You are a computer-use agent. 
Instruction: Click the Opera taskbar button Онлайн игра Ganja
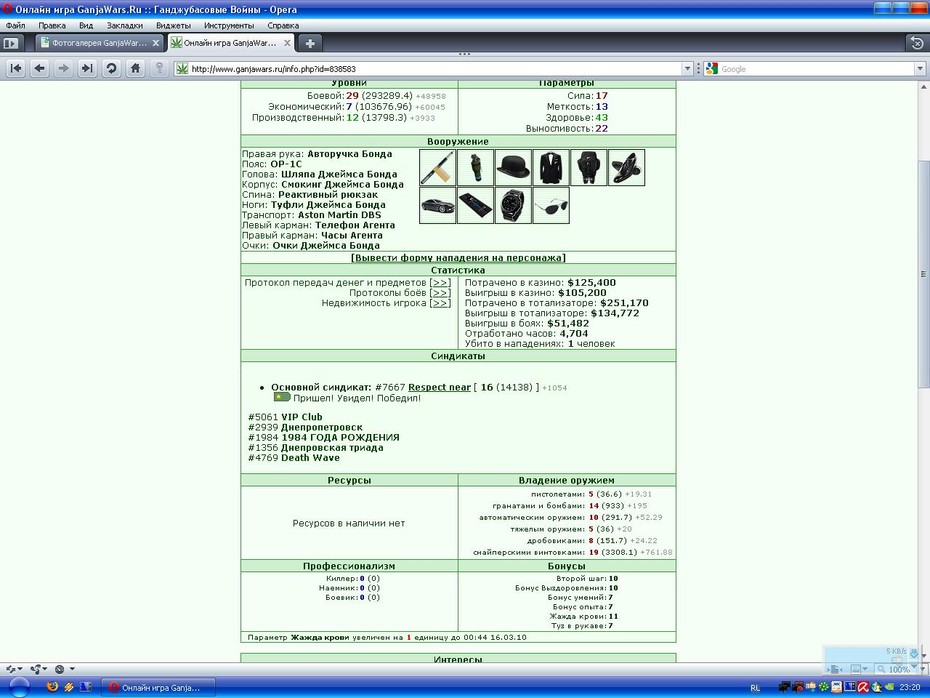(159, 687)
